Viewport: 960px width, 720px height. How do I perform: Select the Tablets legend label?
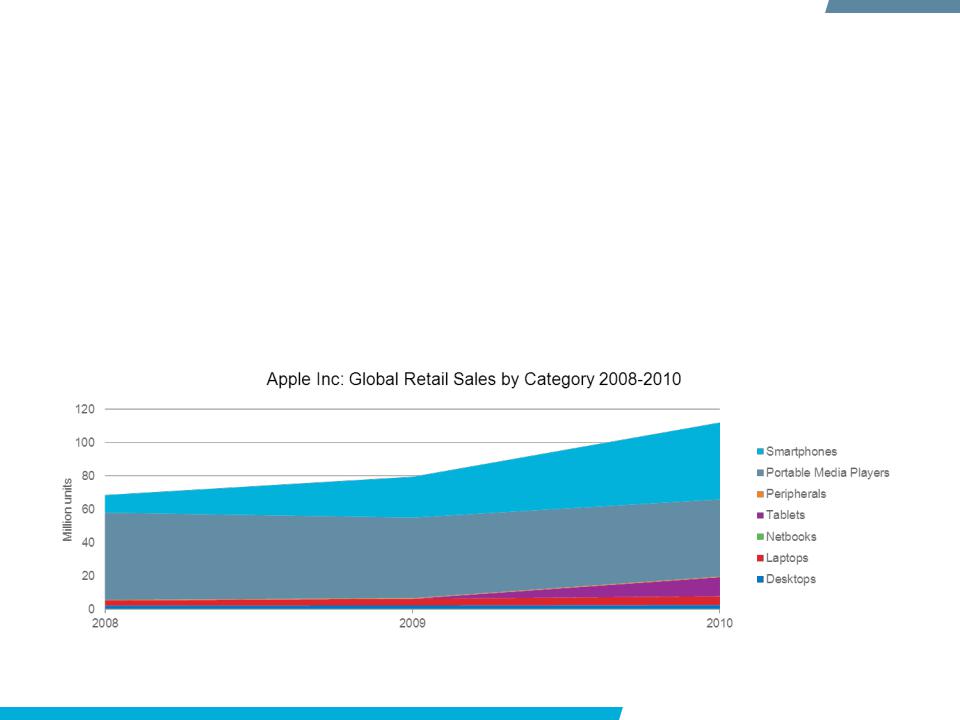click(x=786, y=515)
